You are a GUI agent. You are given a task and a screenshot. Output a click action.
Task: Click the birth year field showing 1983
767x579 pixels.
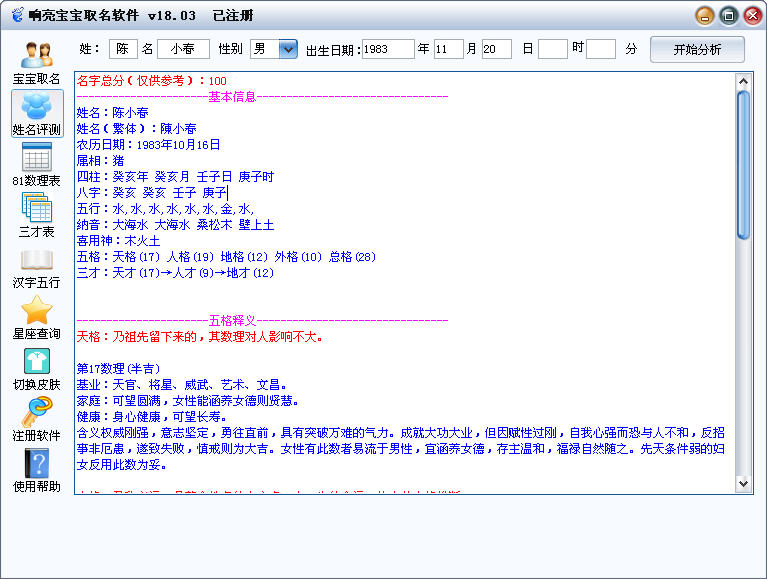click(x=387, y=49)
